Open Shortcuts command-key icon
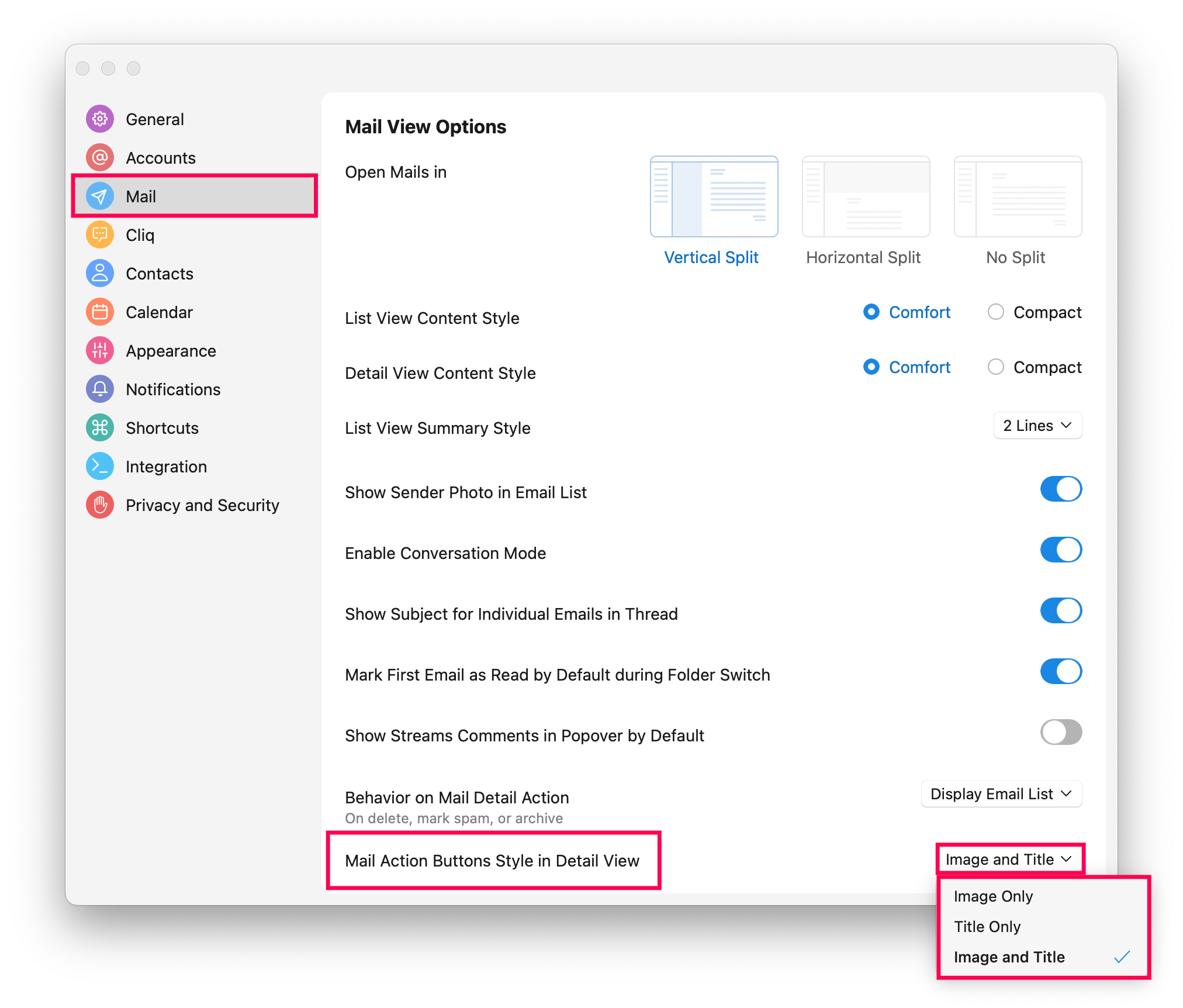The height and width of the screenshot is (1008, 1183). pyautogui.click(x=100, y=428)
